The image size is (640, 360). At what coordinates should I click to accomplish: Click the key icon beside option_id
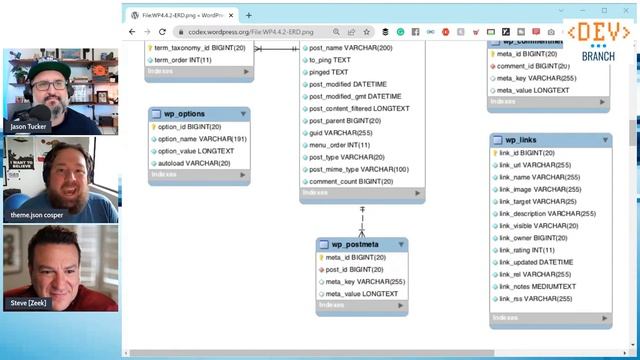[x=154, y=127]
